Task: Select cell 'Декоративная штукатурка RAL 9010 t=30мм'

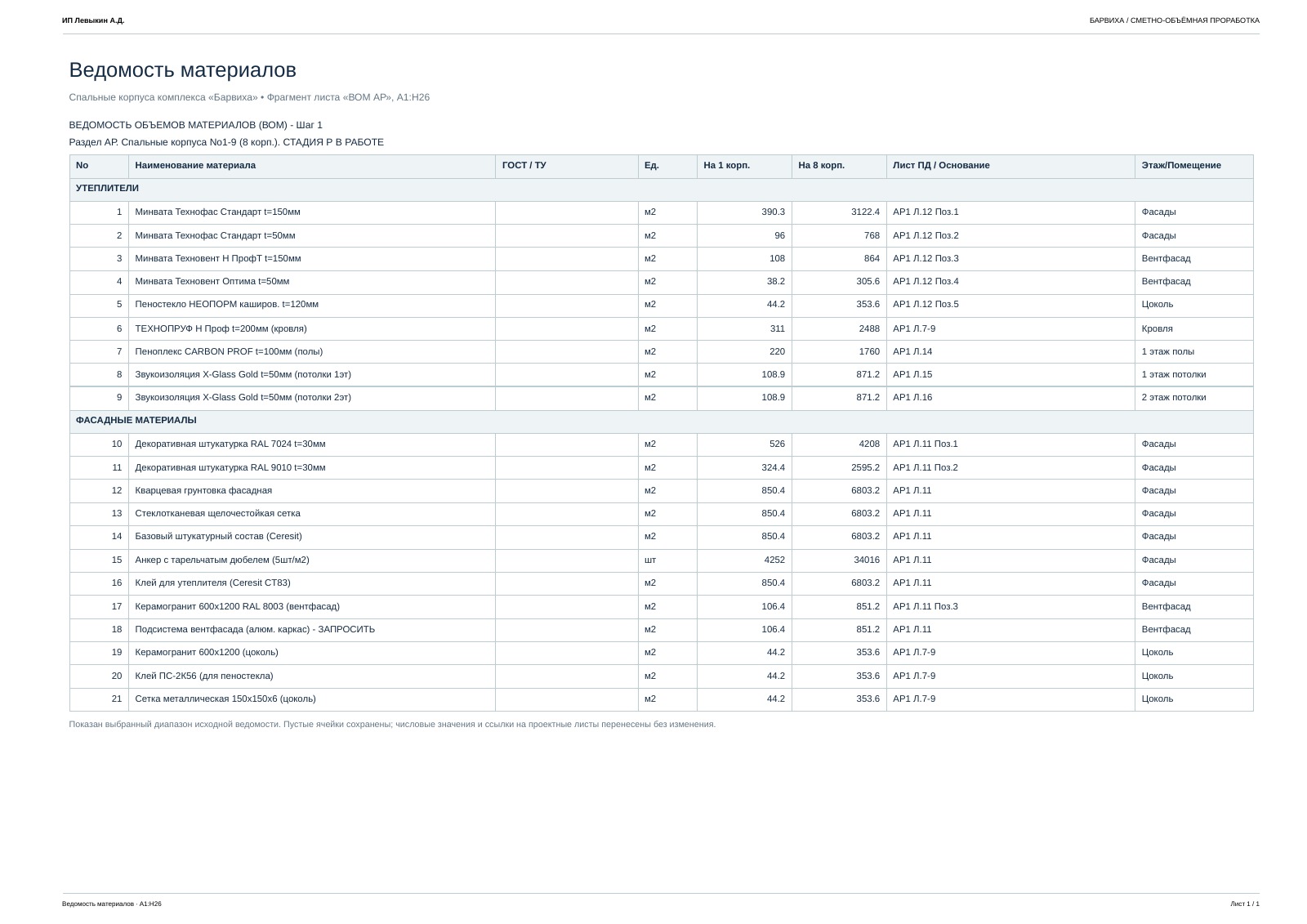Action: coord(311,468)
